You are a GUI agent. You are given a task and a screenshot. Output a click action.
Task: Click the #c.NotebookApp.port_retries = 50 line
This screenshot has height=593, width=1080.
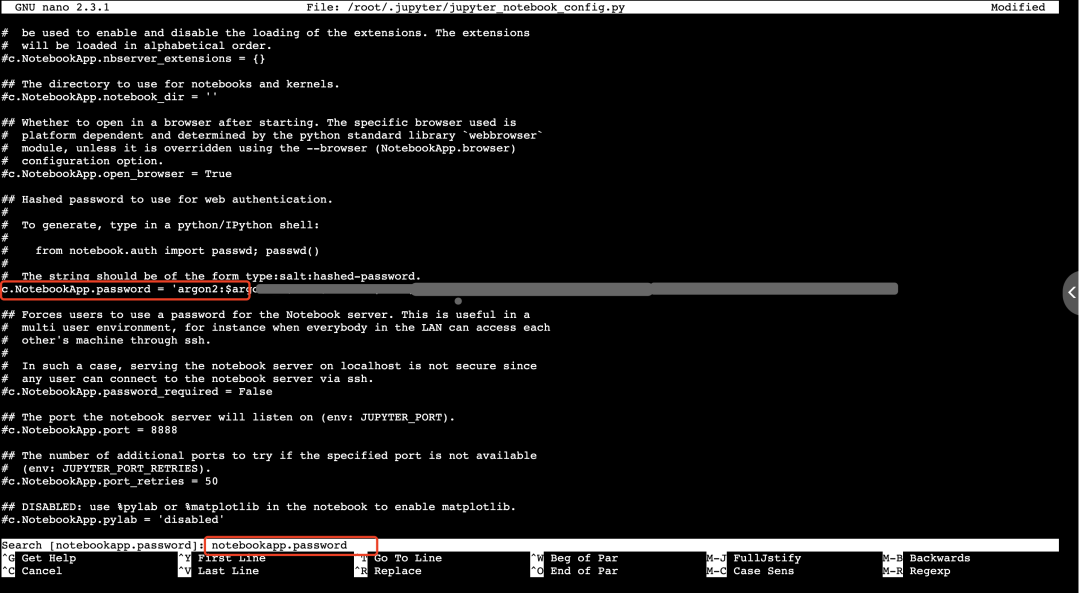[110, 481]
